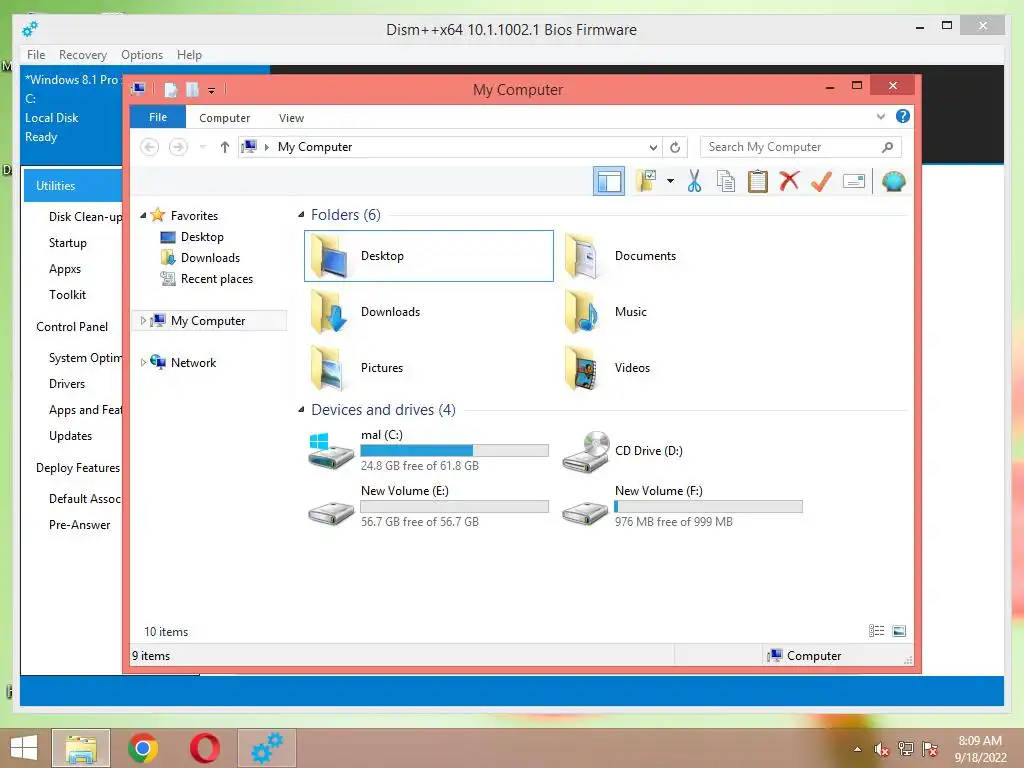The width and height of the screenshot is (1024, 768).
Task: Open Recovery menu in Dism++
Action: click(83, 55)
